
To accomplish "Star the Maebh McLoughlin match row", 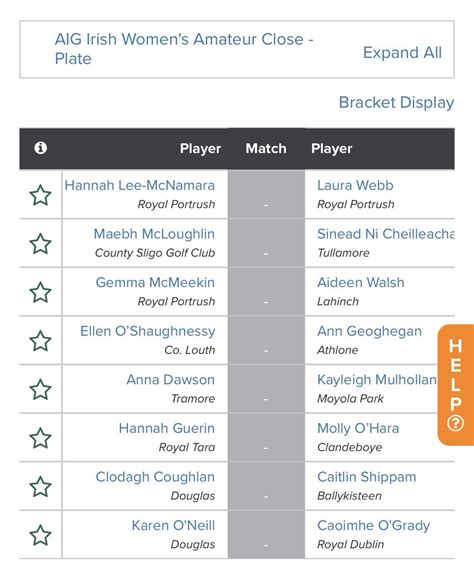I will tap(40, 244).
